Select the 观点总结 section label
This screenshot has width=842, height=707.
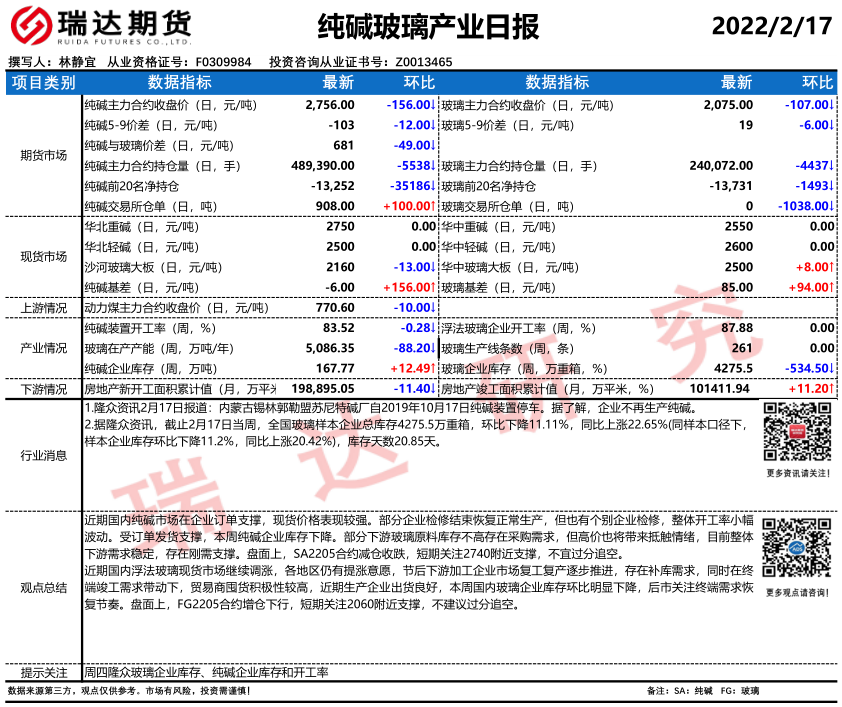43,587
